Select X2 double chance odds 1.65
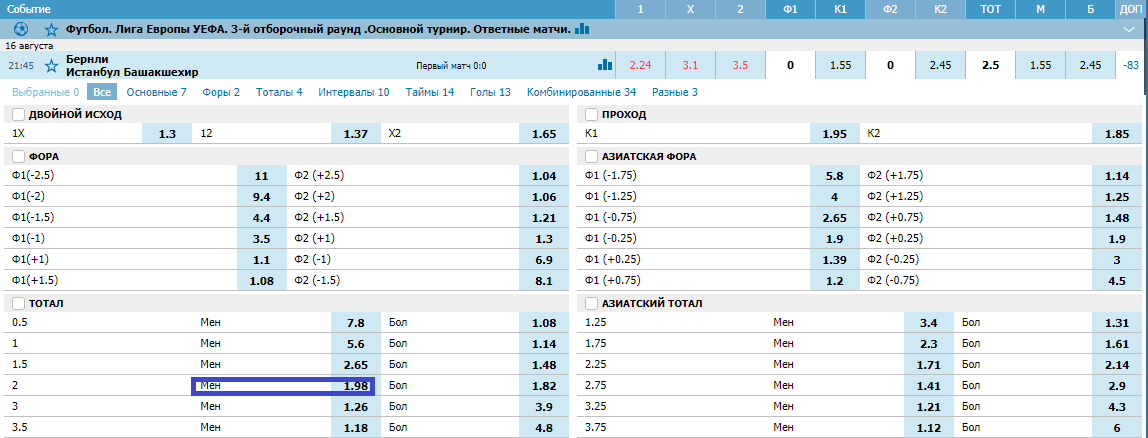Viewport: 1148px width, 438px height. (x=544, y=134)
